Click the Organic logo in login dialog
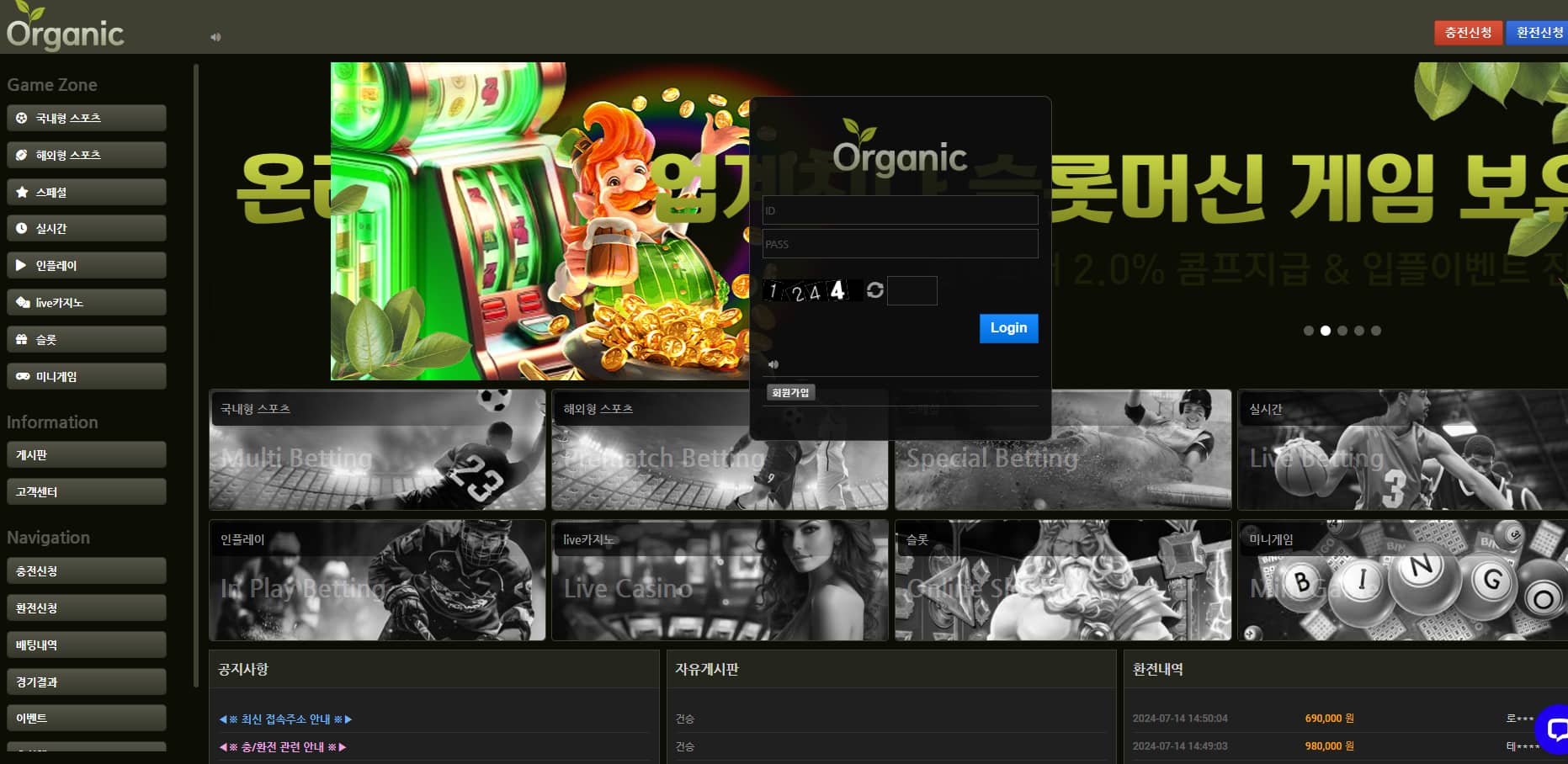This screenshot has width=1568, height=764. click(900, 147)
